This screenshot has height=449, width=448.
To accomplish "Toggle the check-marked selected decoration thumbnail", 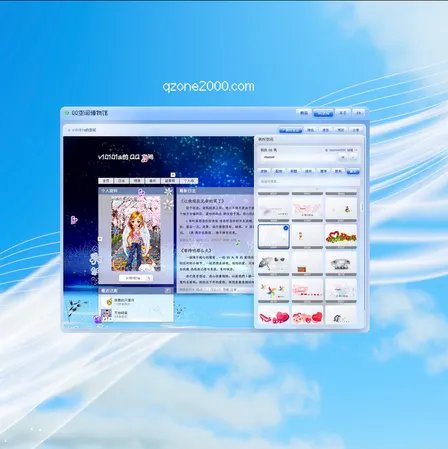I will point(273,236).
